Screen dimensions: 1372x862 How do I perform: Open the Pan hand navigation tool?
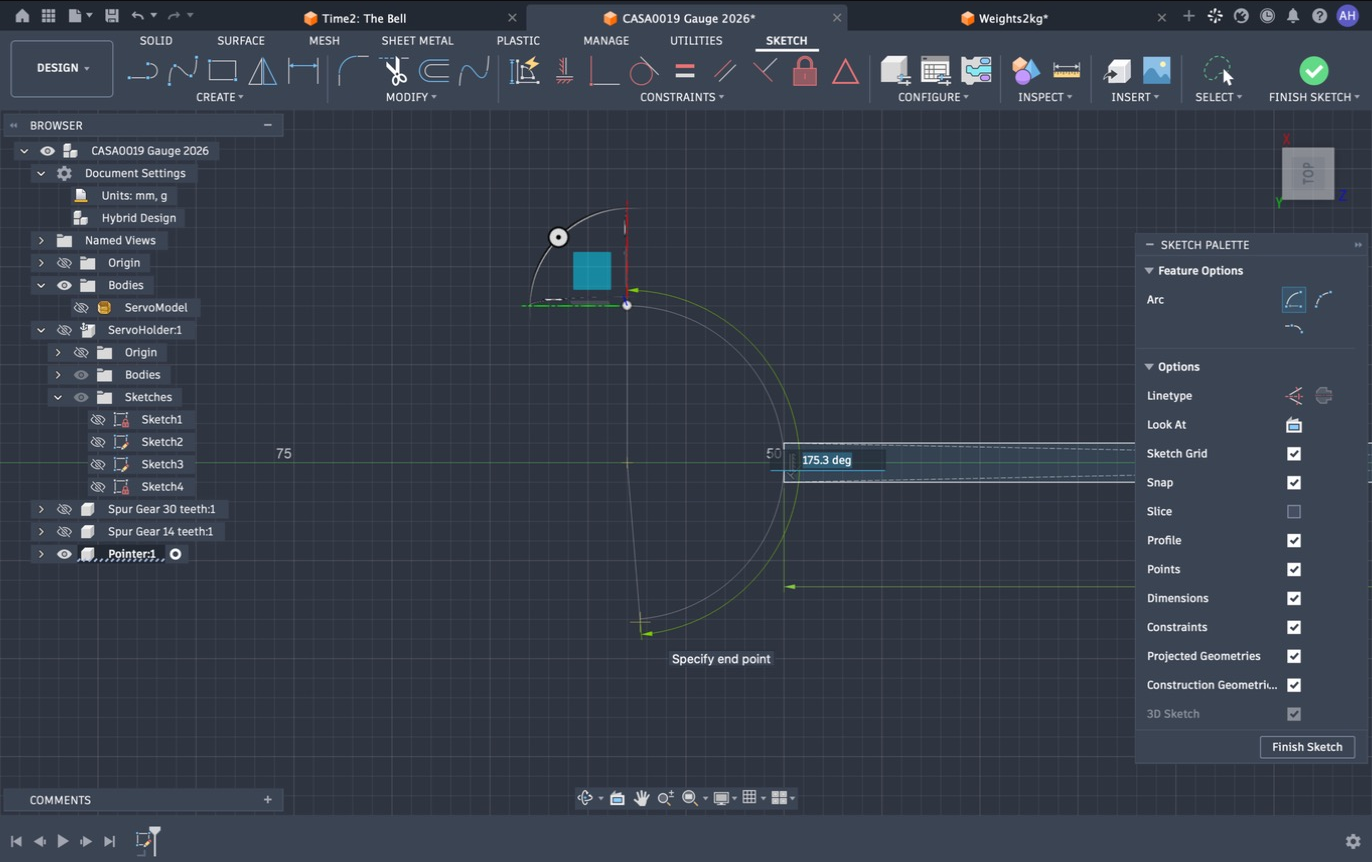point(641,798)
